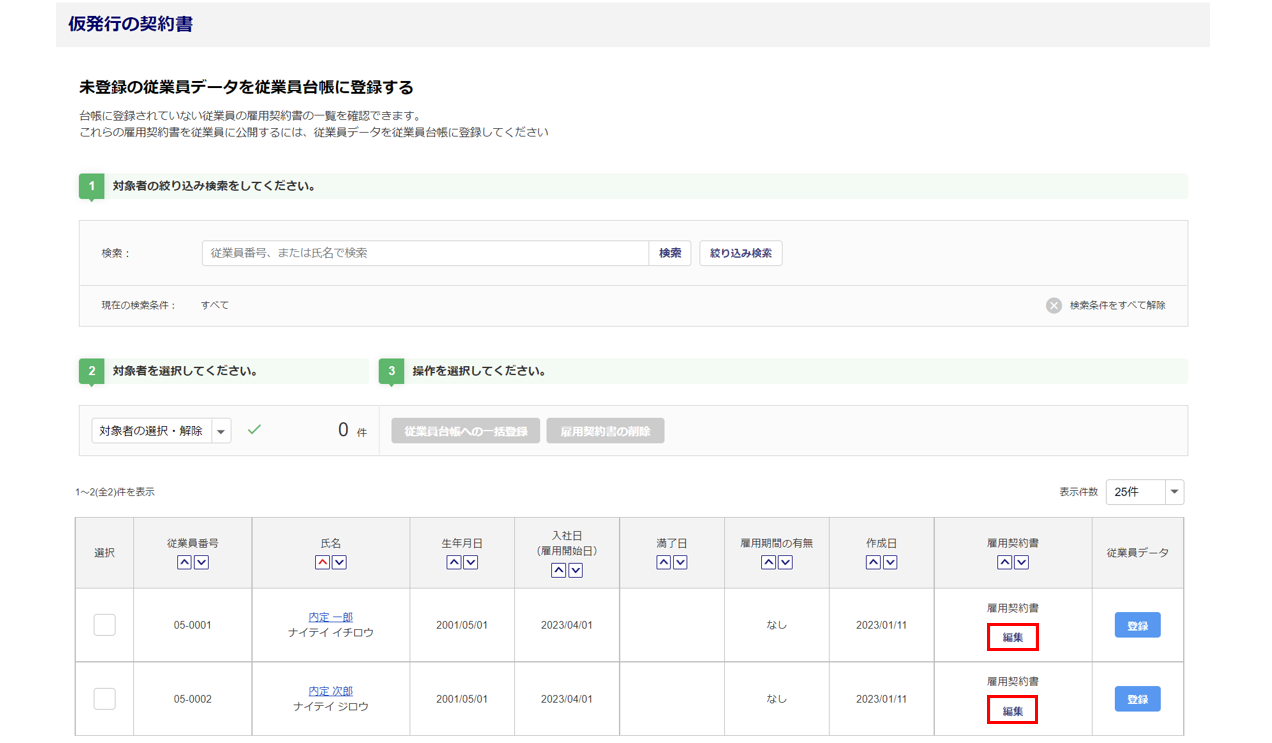Sort 雇用契約書 column ascending

pyautogui.click(x=1004, y=563)
